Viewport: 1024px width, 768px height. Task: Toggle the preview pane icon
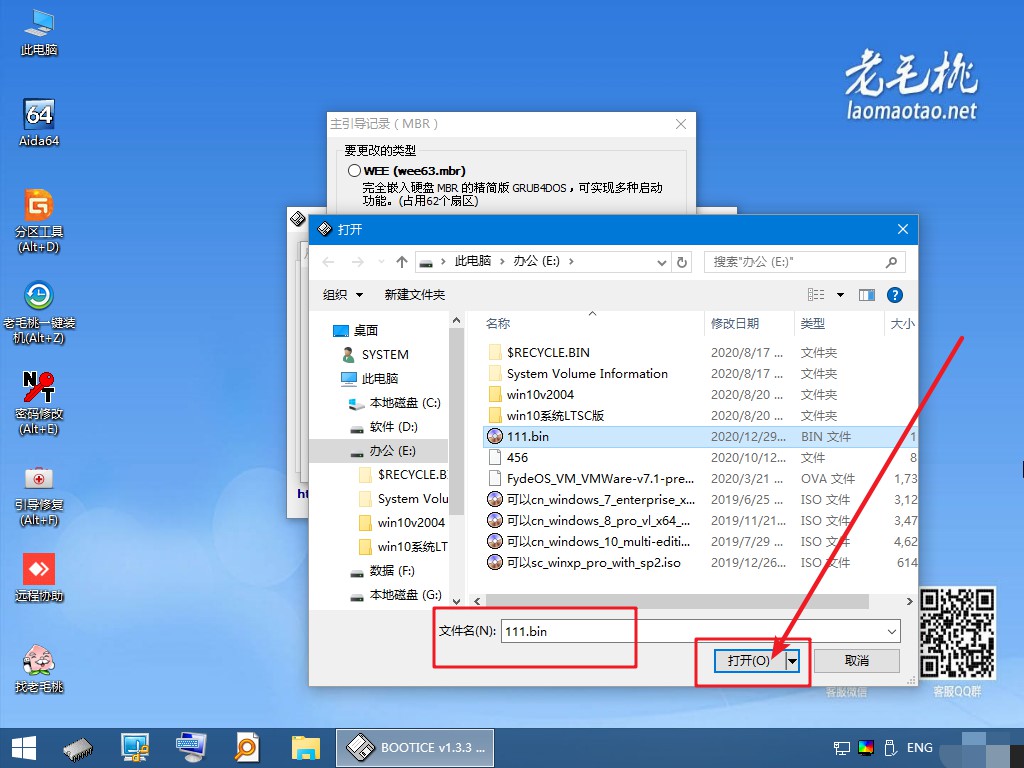(x=867, y=295)
